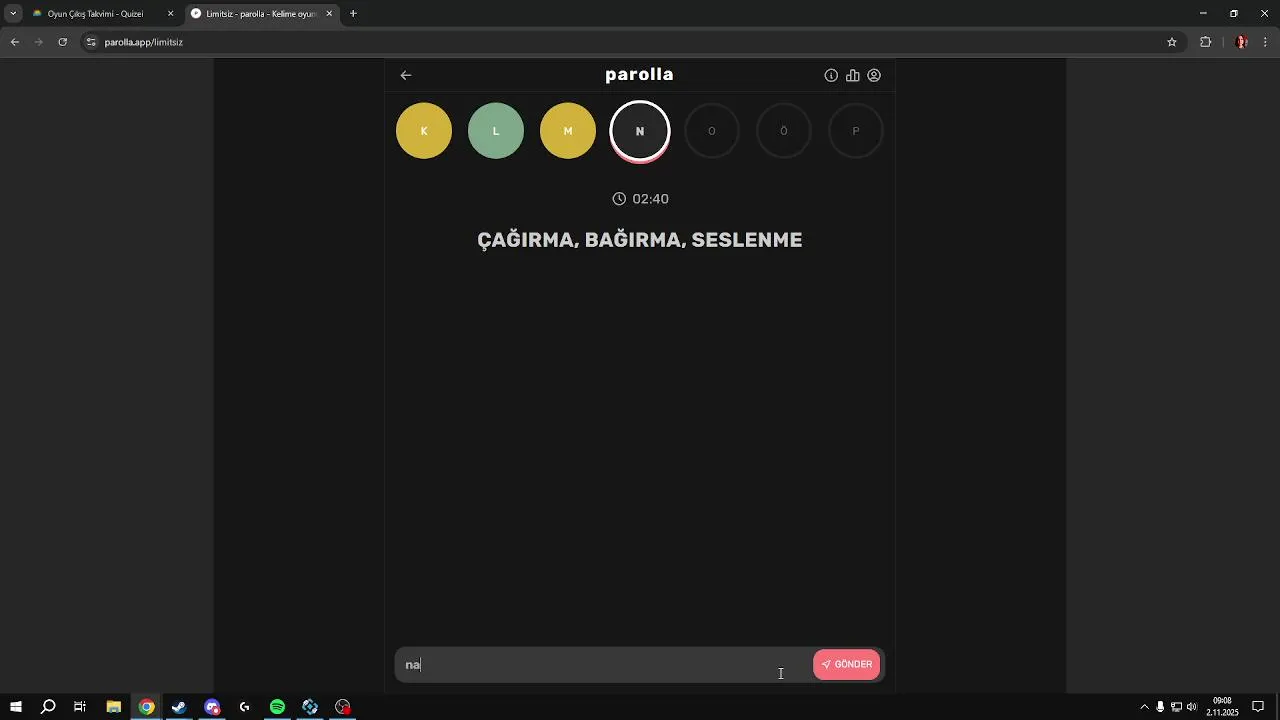Open the Chrome profile avatar
The image size is (1280, 720).
point(1242,42)
